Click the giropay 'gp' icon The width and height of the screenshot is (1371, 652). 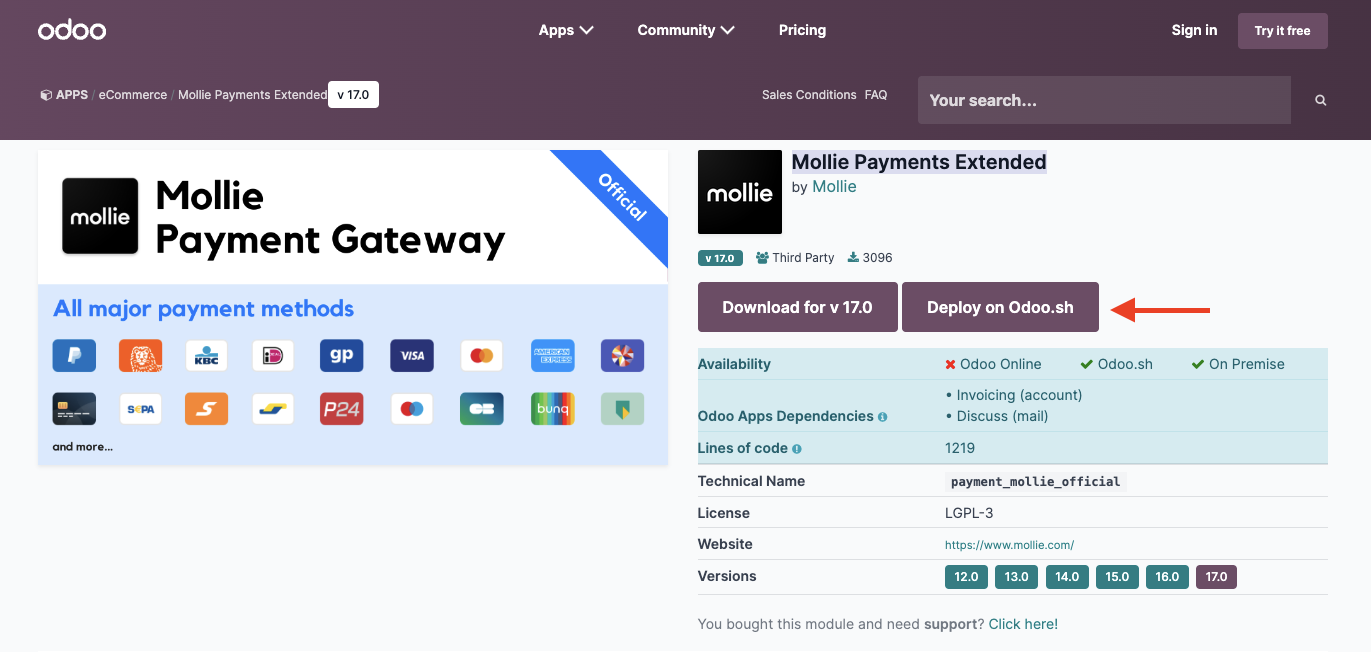coord(341,355)
